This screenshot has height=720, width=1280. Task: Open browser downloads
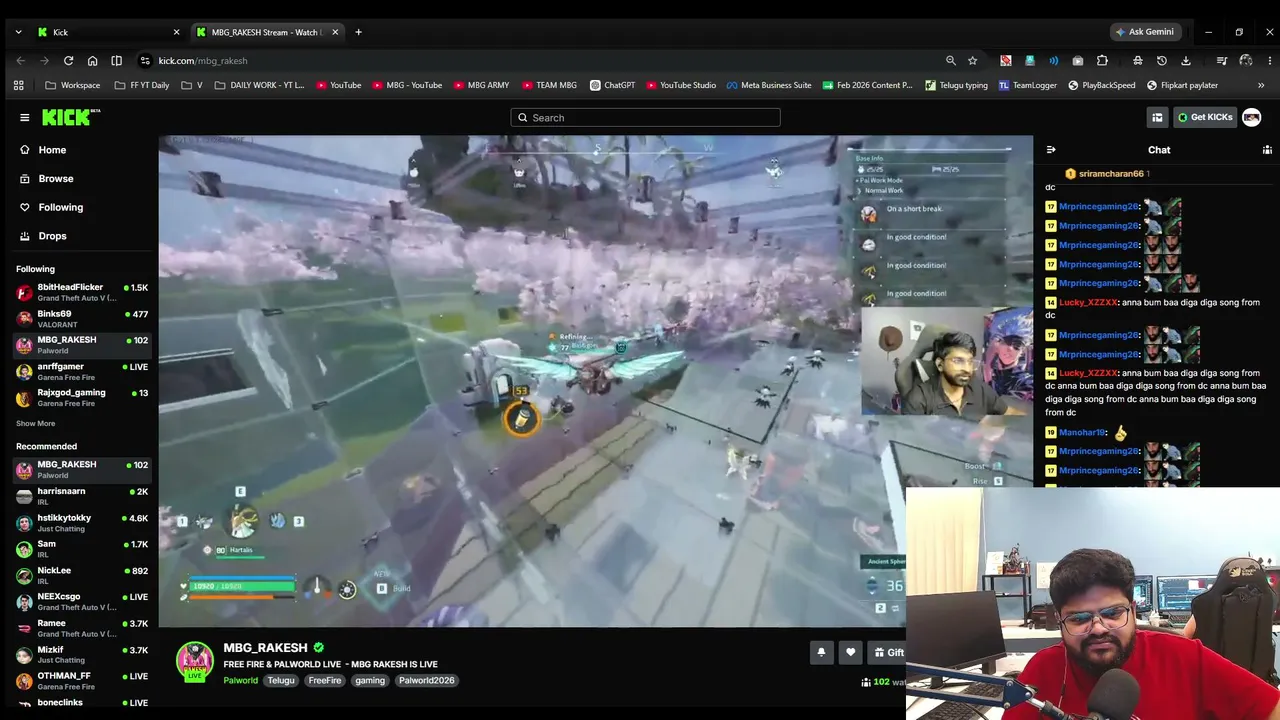[1186, 61]
